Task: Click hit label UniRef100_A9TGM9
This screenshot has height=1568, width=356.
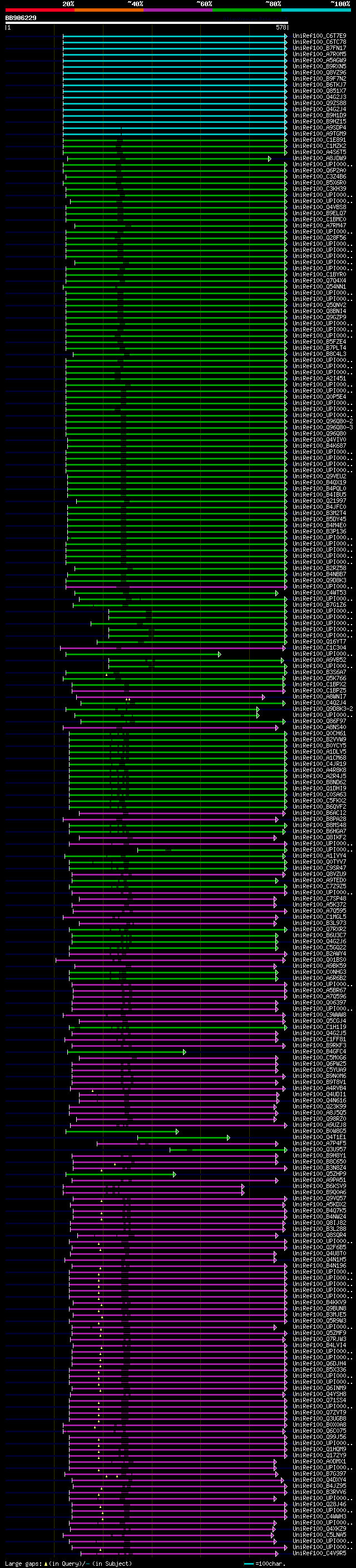Action: (319, 134)
